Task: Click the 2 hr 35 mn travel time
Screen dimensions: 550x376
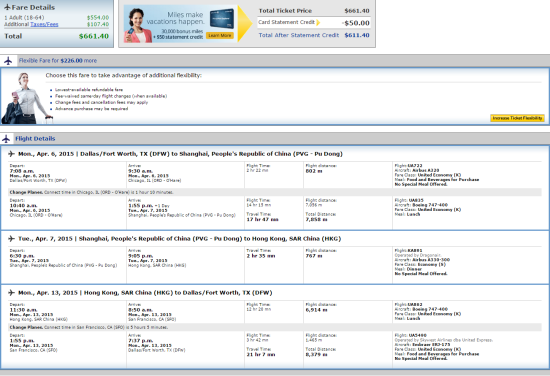Action: [x=261, y=256]
